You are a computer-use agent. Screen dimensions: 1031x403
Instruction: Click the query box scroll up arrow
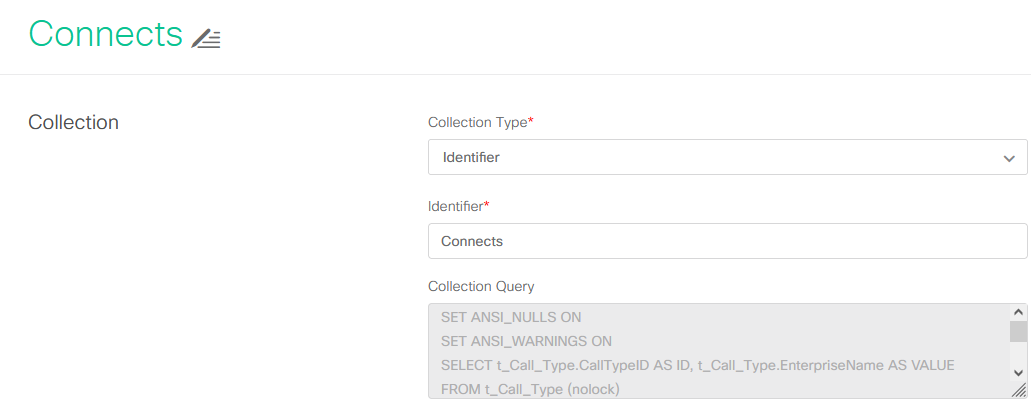pos(1018,313)
